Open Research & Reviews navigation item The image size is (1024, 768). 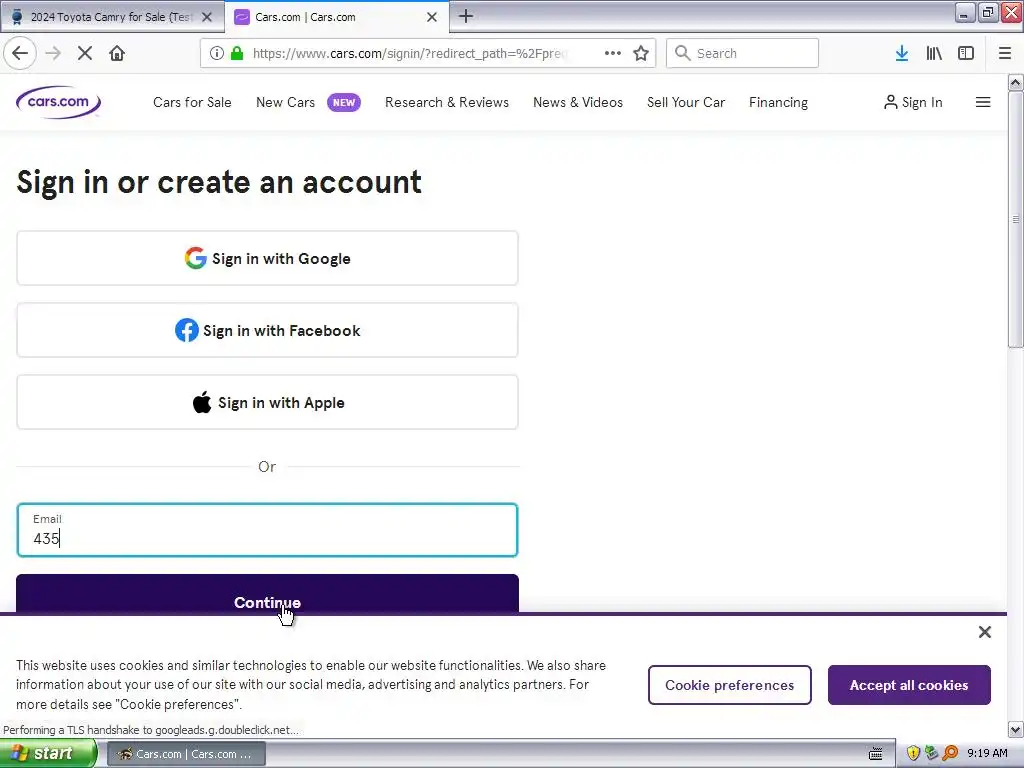(x=447, y=103)
